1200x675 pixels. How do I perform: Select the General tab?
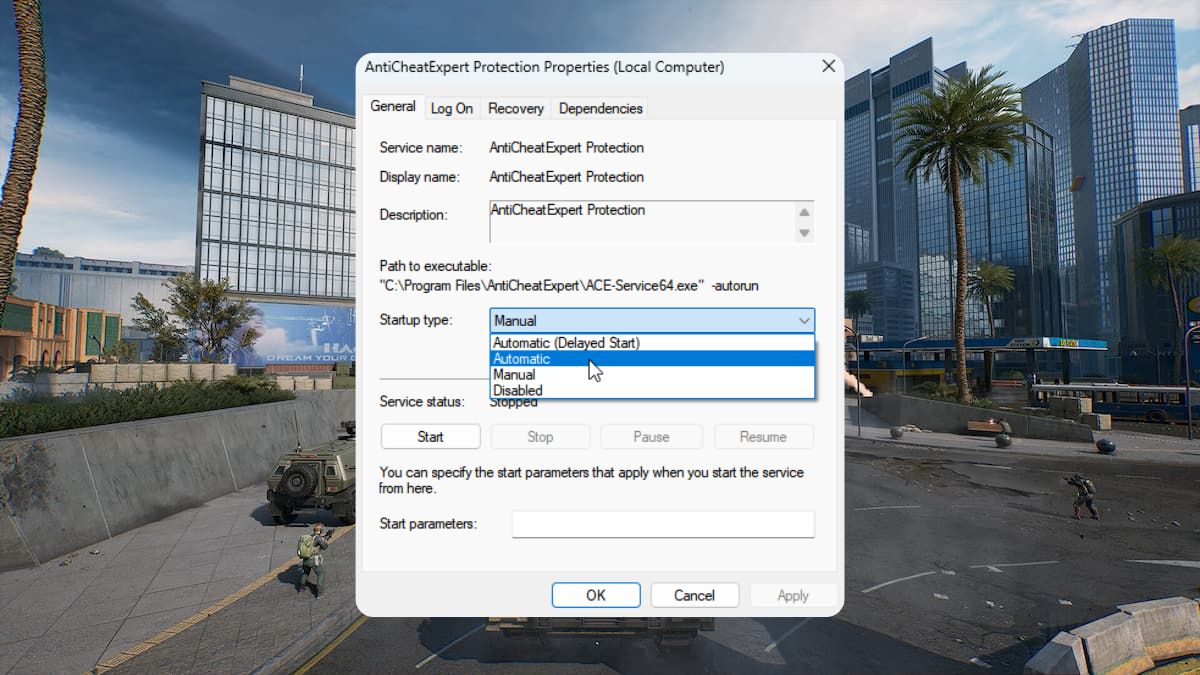tap(393, 106)
